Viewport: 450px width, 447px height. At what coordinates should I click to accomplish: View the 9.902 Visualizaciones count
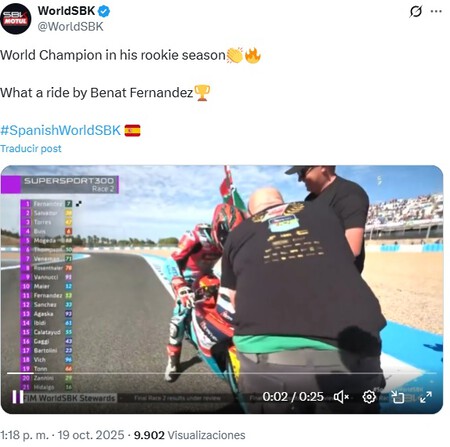(189, 435)
